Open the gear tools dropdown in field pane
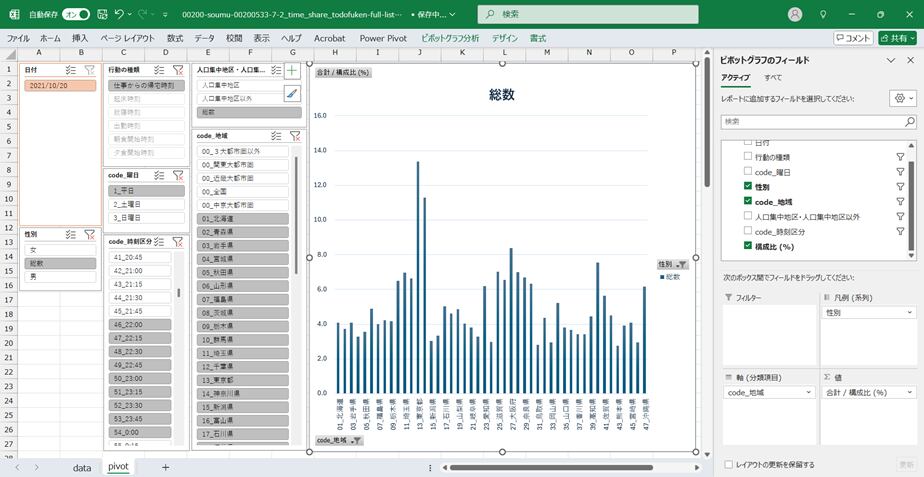The height and width of the screenshot is (477, 924). [x=901, y=99]
